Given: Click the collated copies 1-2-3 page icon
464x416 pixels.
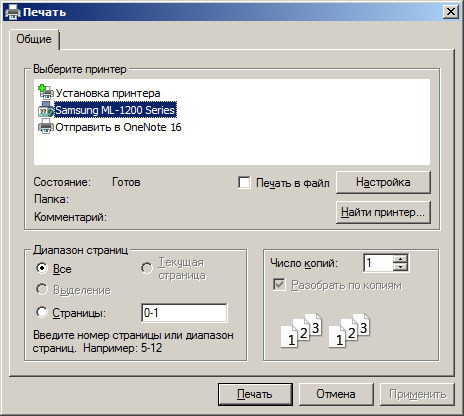Looking at the screenshot, I should tap(301, 331).
